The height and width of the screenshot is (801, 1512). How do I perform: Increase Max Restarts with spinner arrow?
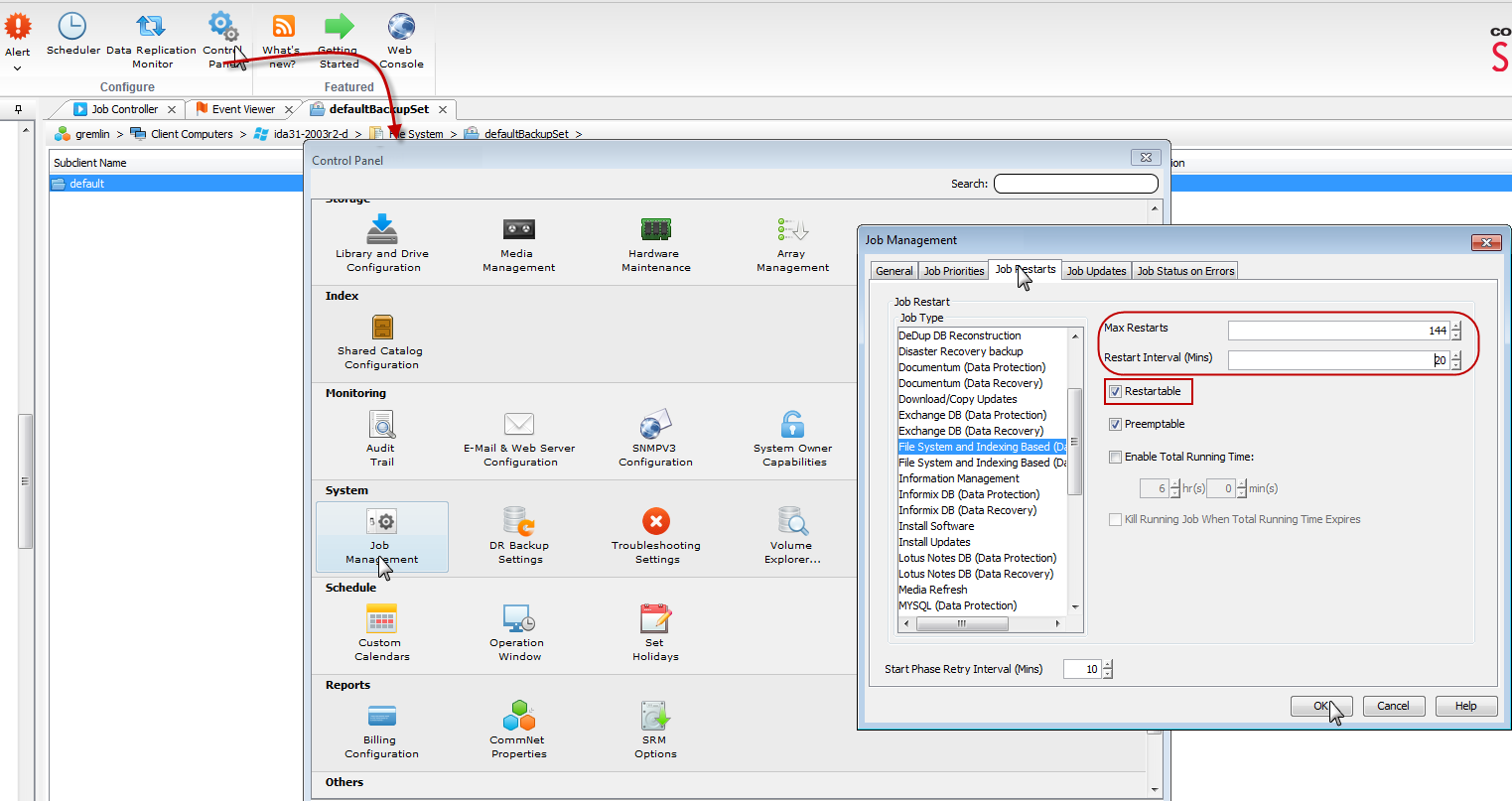pos(1455,327)
